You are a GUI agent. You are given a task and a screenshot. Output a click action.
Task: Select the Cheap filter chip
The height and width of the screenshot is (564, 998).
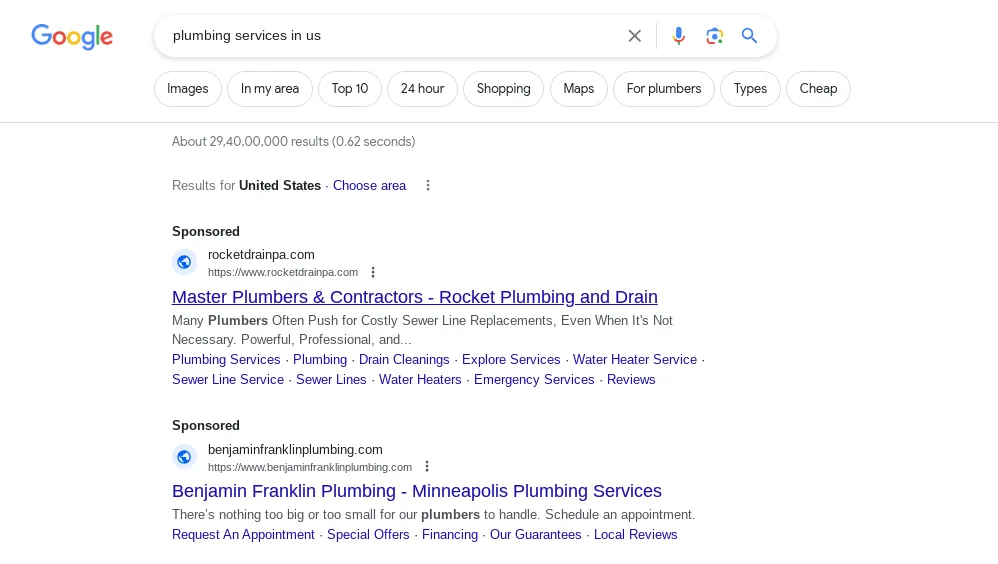click(818, 88)
